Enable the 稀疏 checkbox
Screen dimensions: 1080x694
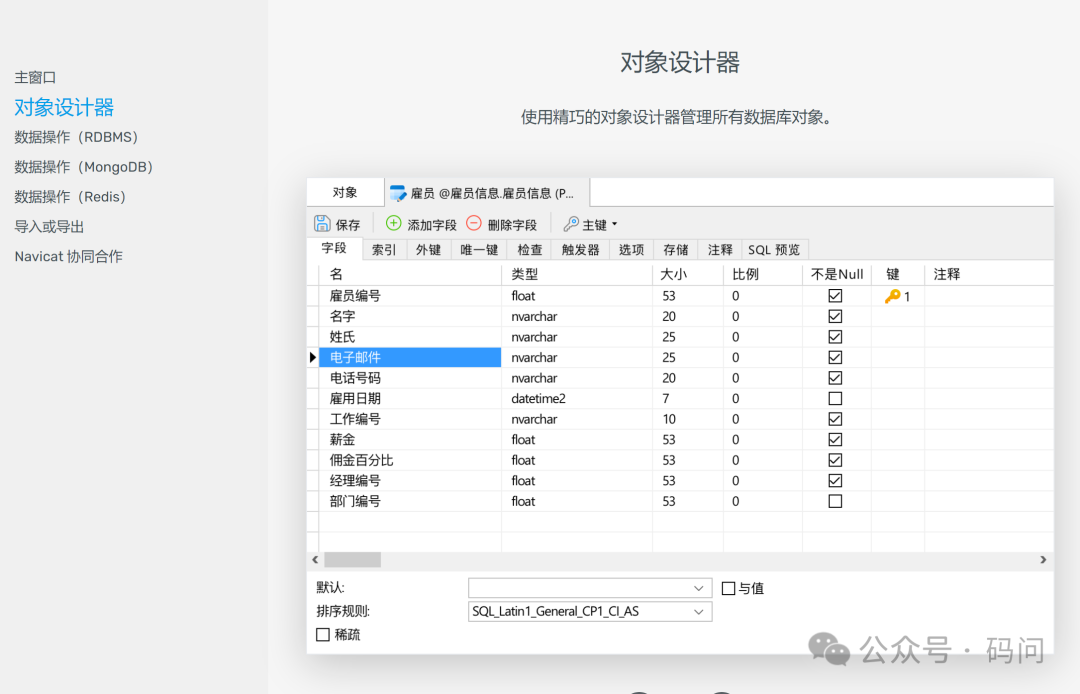point(323,635)
